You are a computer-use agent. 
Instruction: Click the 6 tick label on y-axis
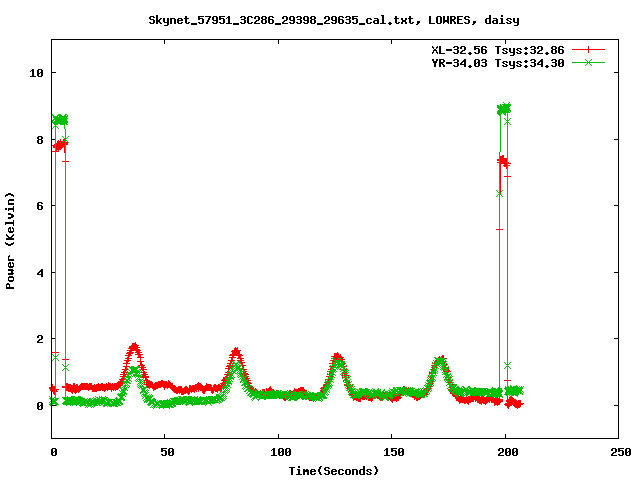pyautogui.click(x=39, y=206)
